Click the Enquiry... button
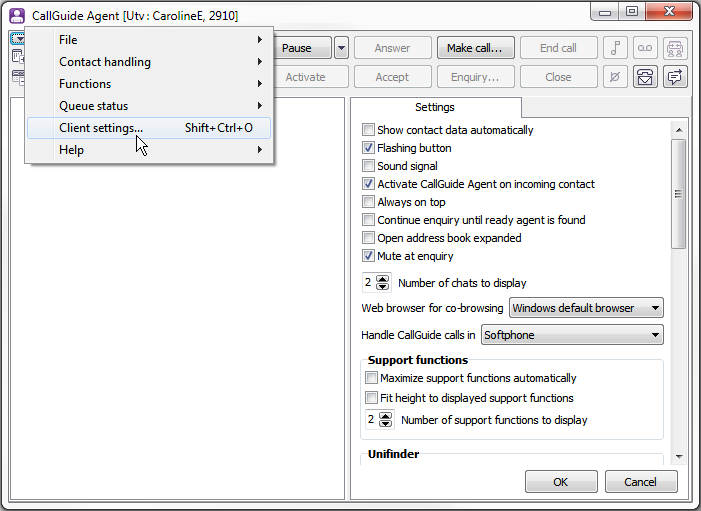 coord(475,77)
